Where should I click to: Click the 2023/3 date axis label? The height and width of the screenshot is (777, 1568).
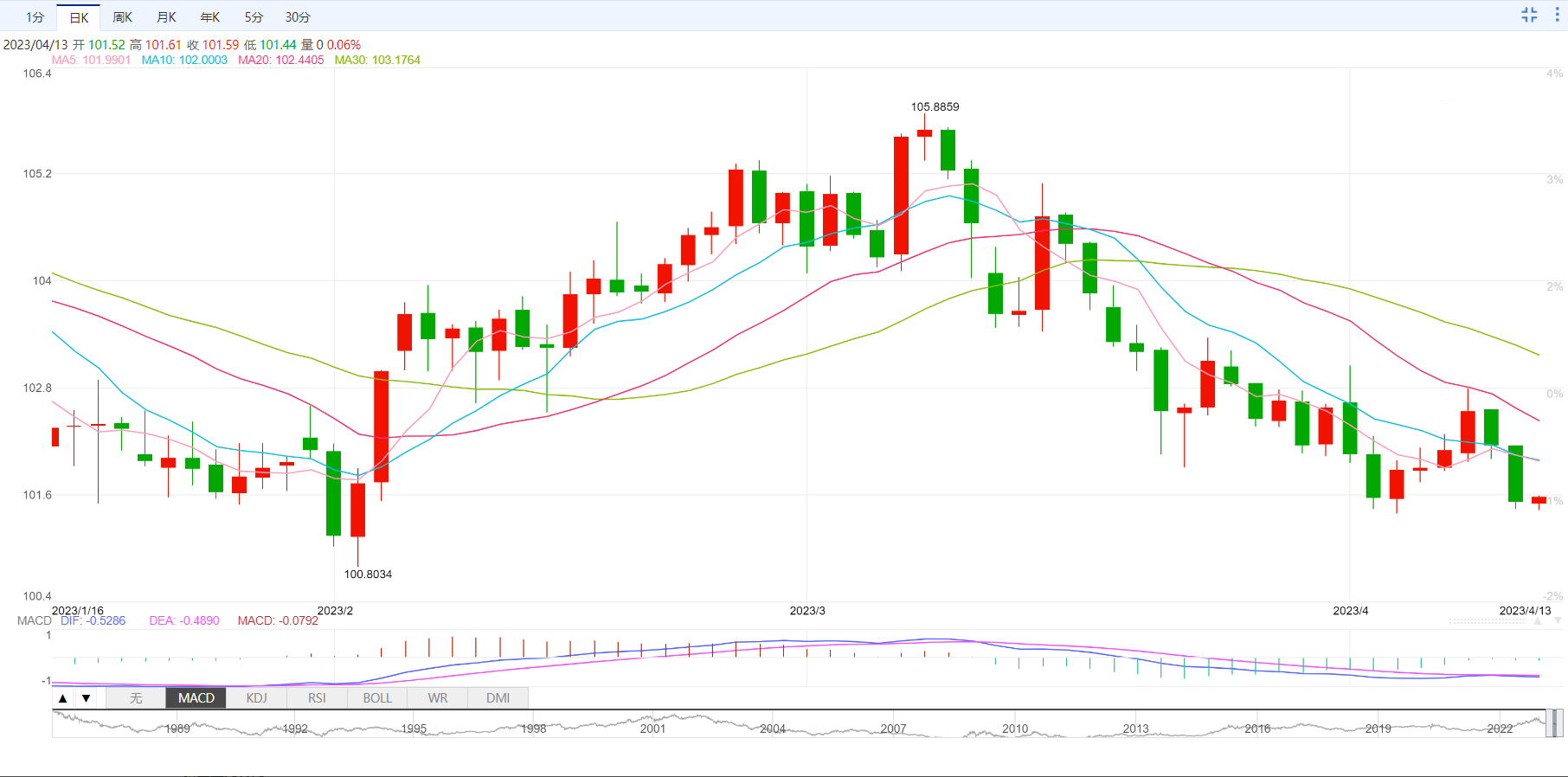(x=807, y=610)
